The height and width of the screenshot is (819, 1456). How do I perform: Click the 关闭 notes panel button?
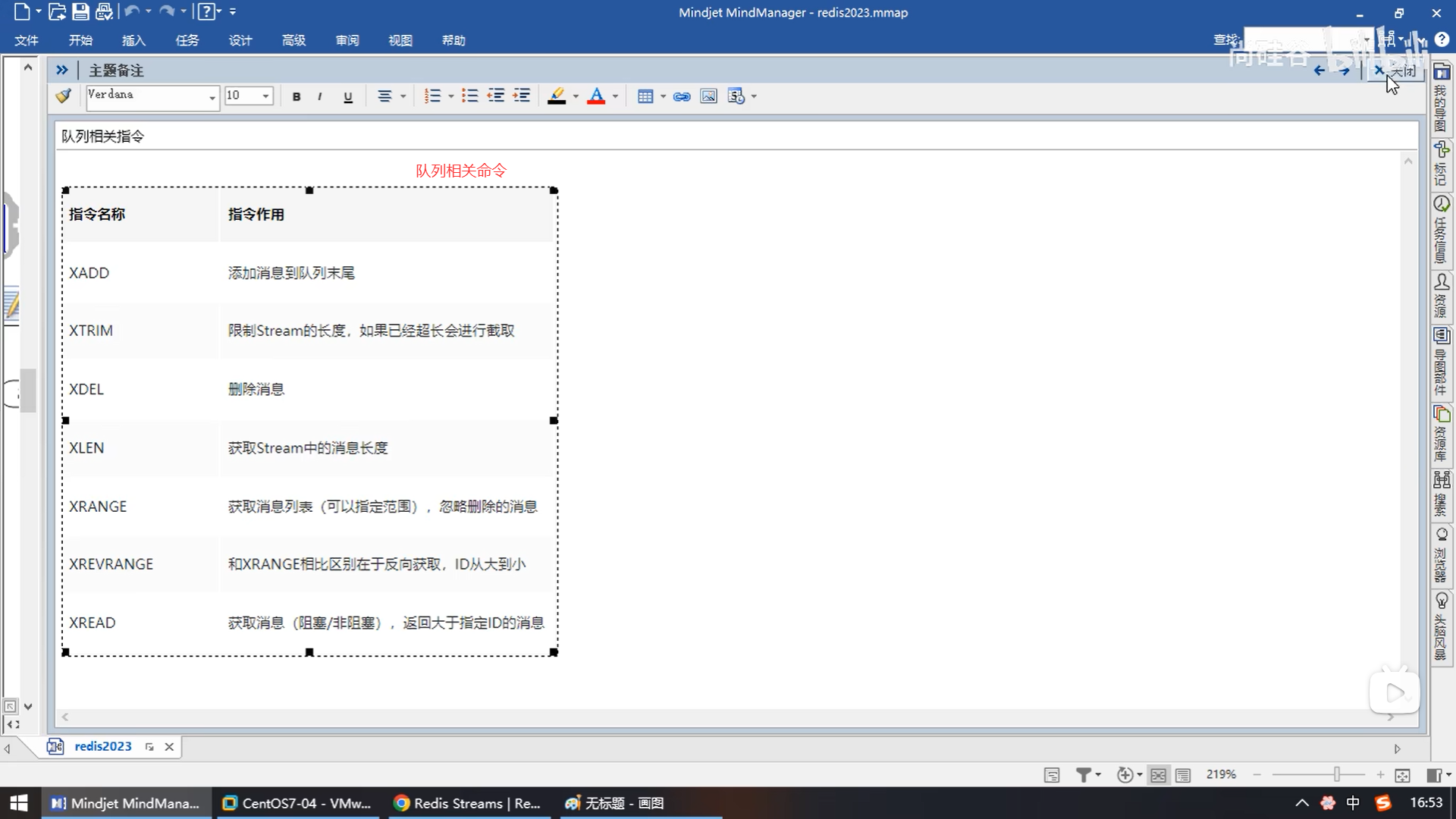click(x=1395, y=71)
